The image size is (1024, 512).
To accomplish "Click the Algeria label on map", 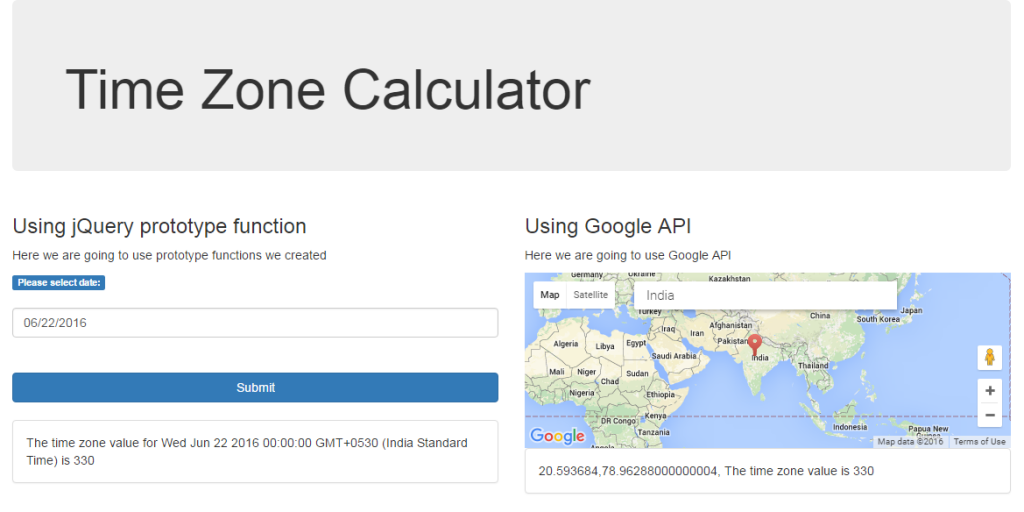I will click(566, 344).
